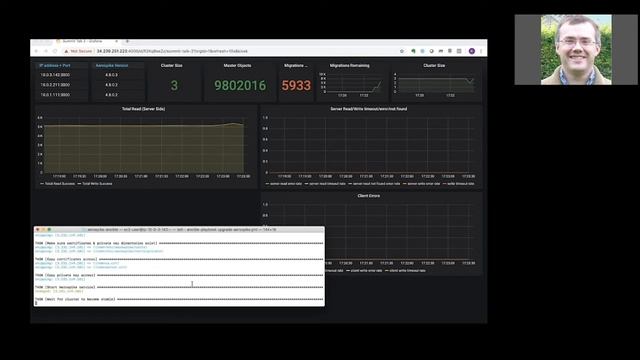640x360 pixels.
Task: Click version 4.8.0.3 in the 10.0.3.142 row
Action: [111, 75]
